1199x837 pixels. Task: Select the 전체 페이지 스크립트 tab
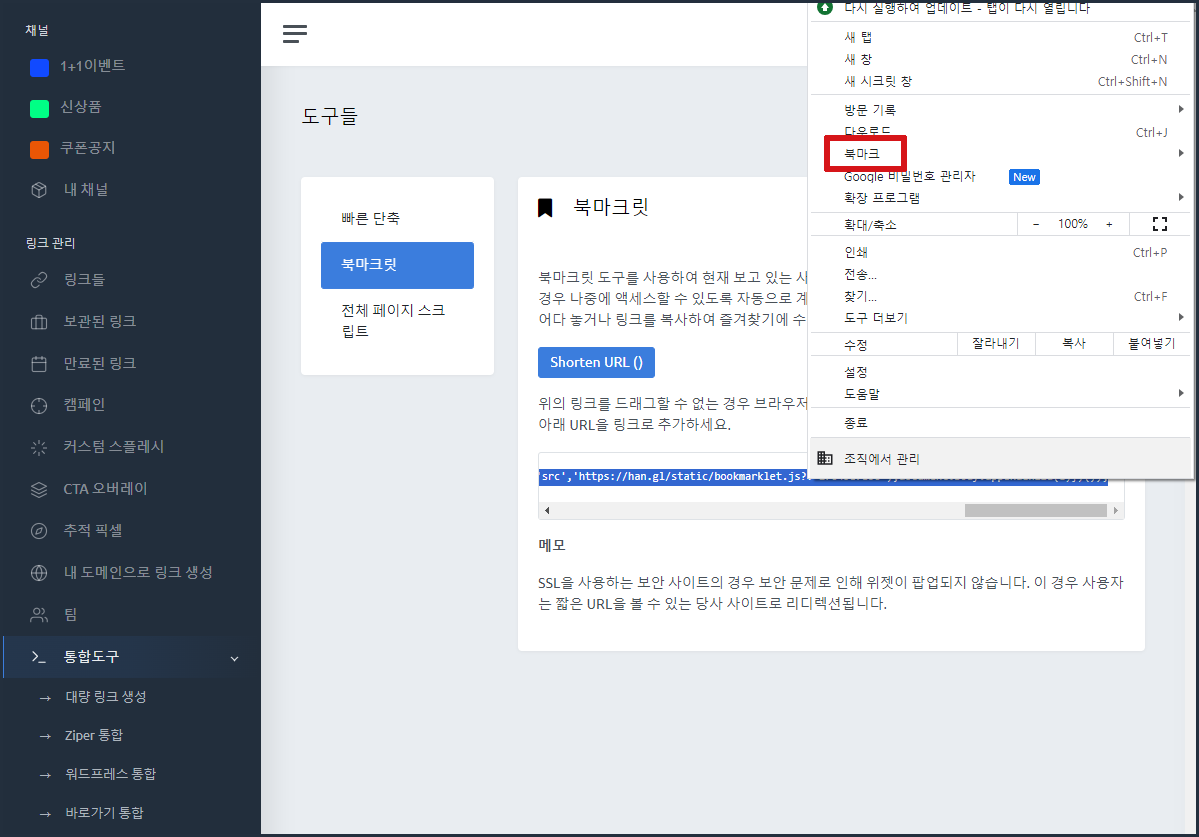click(398, 320)
